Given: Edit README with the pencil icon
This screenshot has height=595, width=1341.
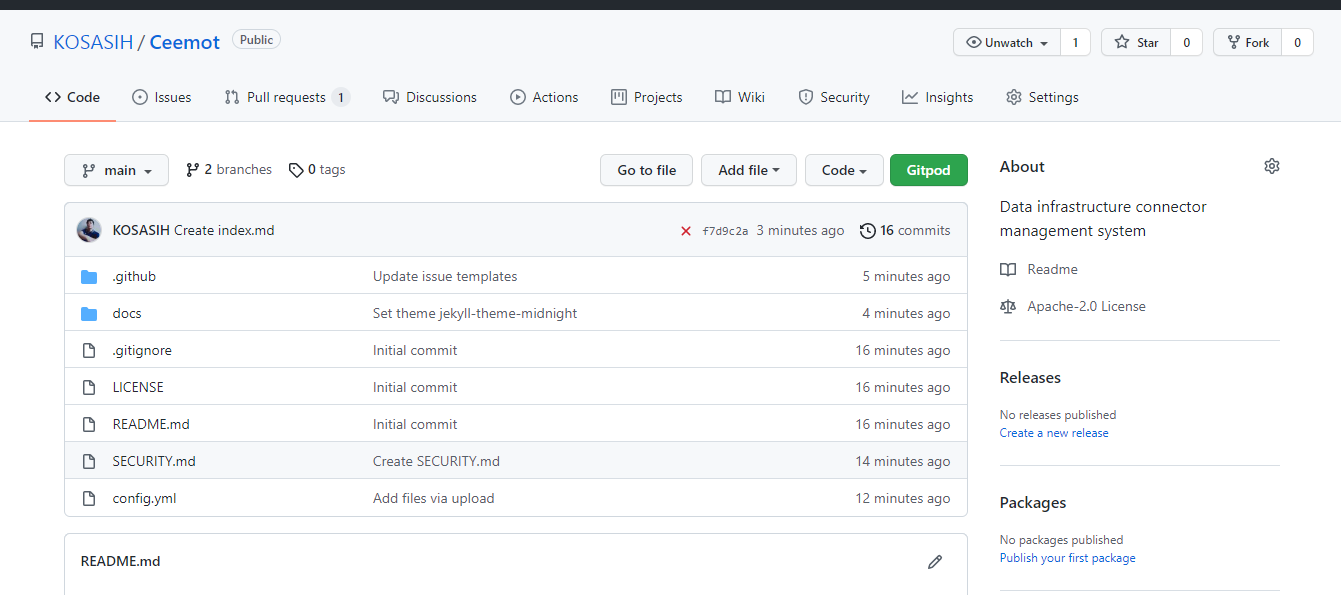Looking at the screenshot, I should [935, 562].
